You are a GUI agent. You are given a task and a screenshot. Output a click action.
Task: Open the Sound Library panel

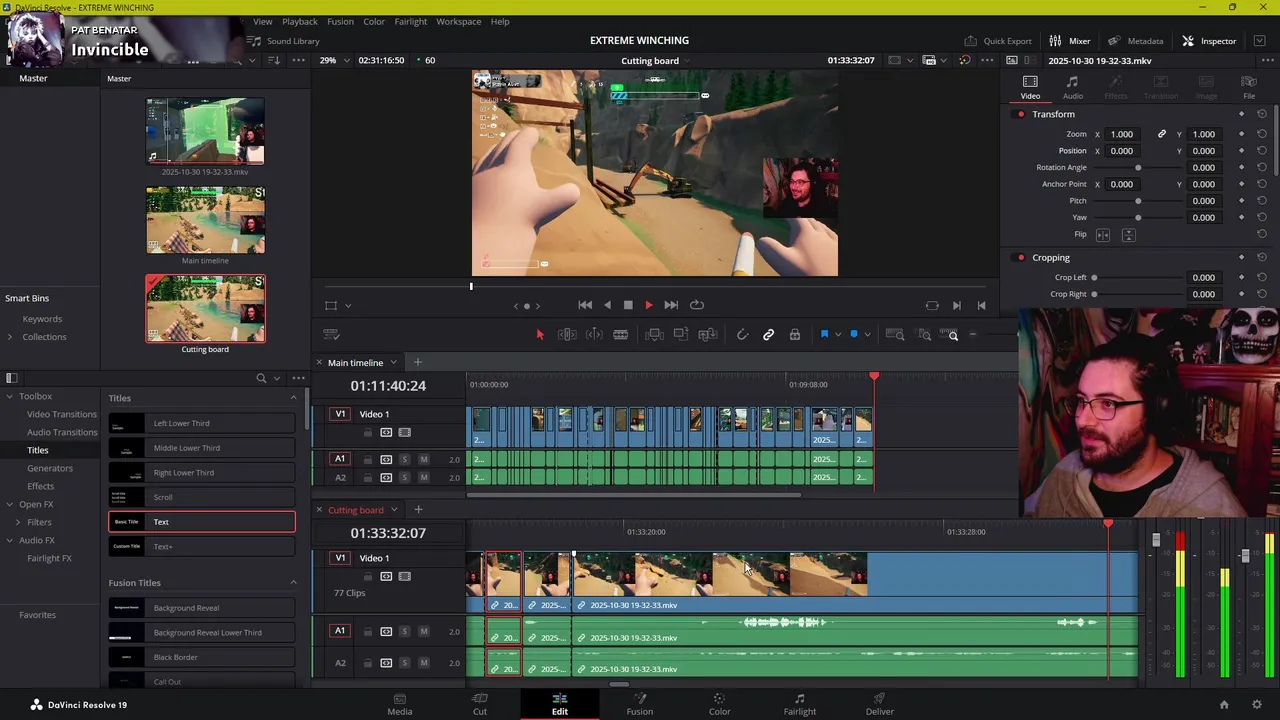[283, 41]
